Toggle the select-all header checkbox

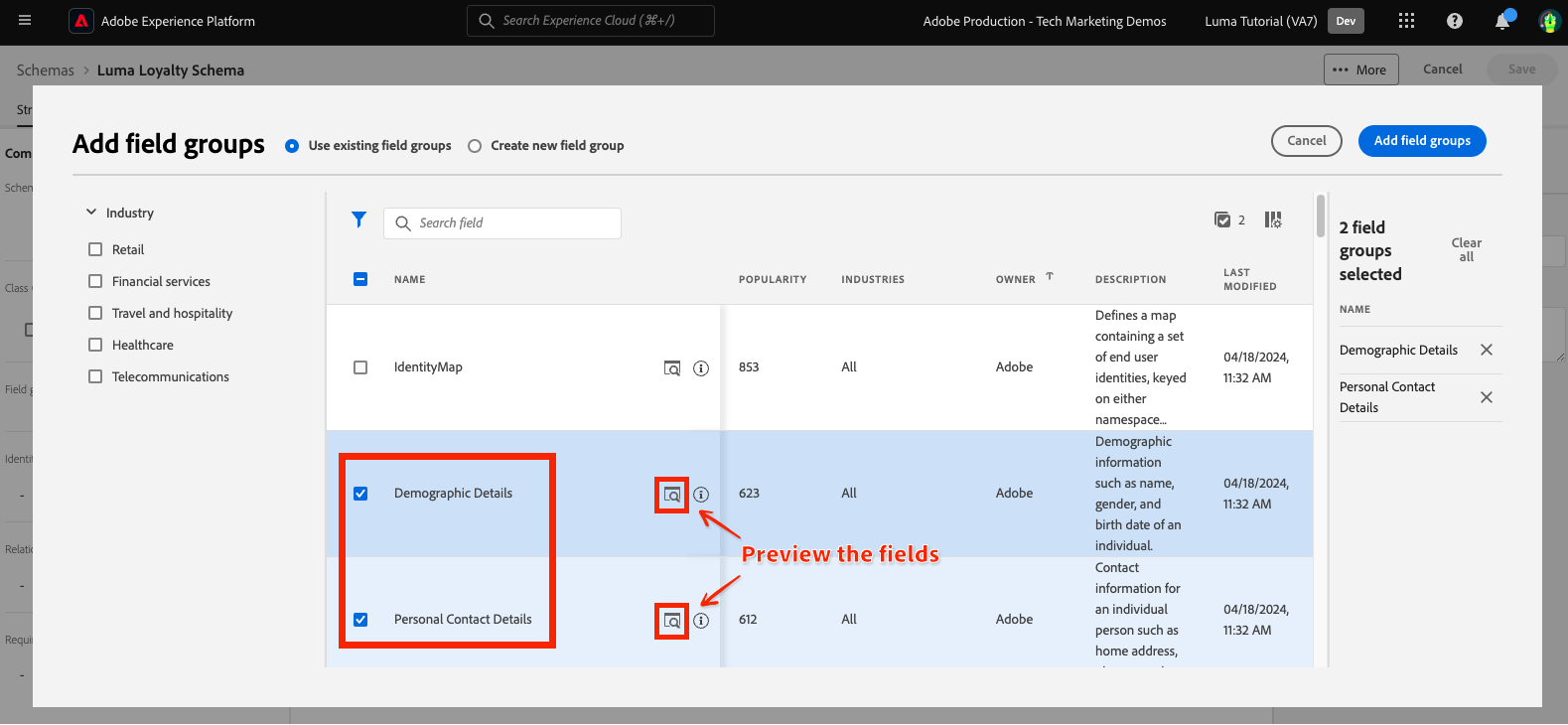pyautogui.click(x=360, y=279)
